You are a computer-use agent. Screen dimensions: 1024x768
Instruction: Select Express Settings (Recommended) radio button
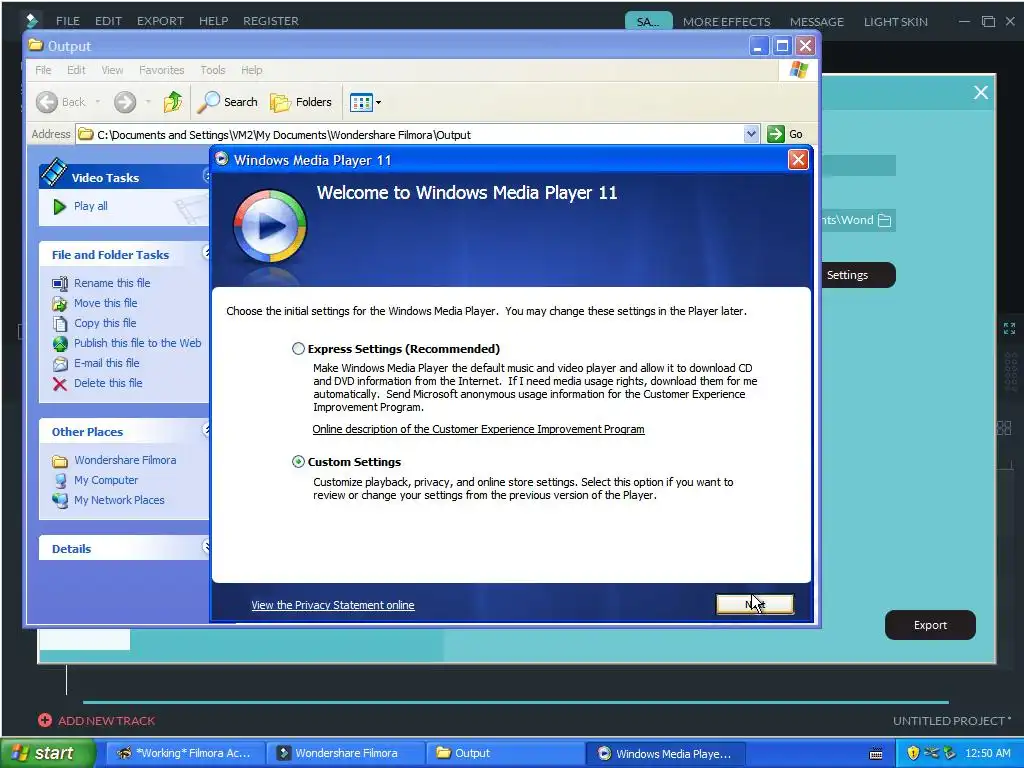click(298, 349)
